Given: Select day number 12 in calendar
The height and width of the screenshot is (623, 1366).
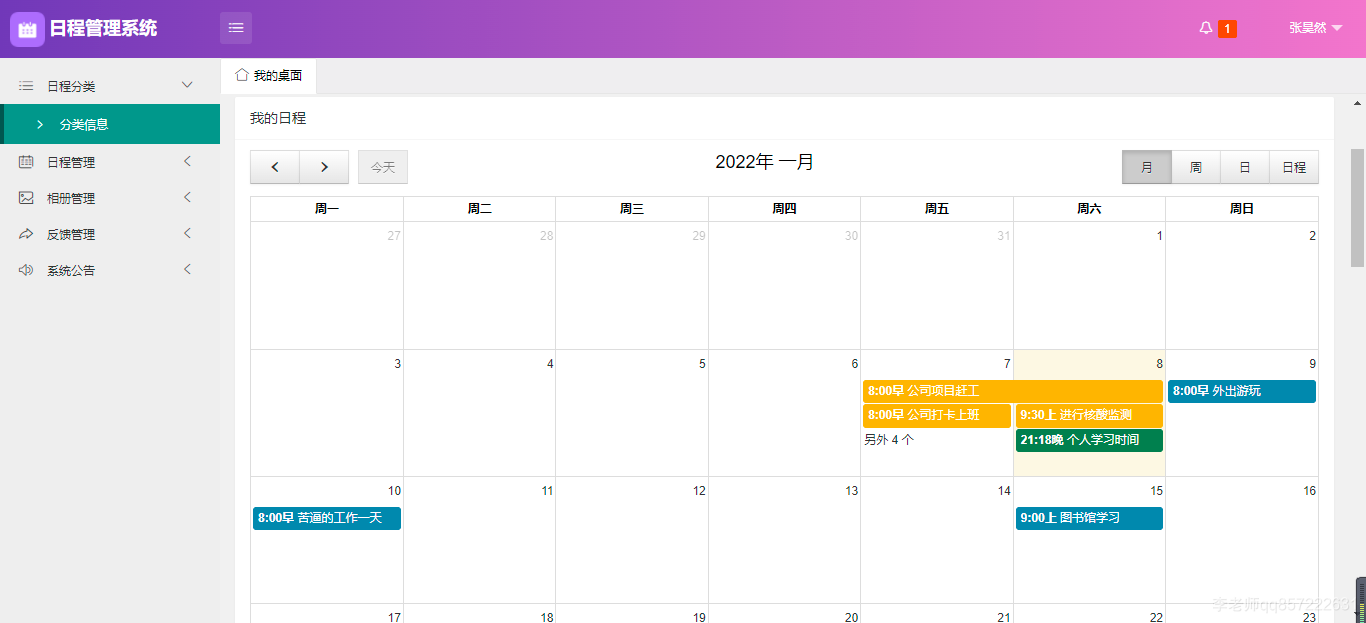Looking at the screenshot, I should pyautogui.click(x=699, y=491).
